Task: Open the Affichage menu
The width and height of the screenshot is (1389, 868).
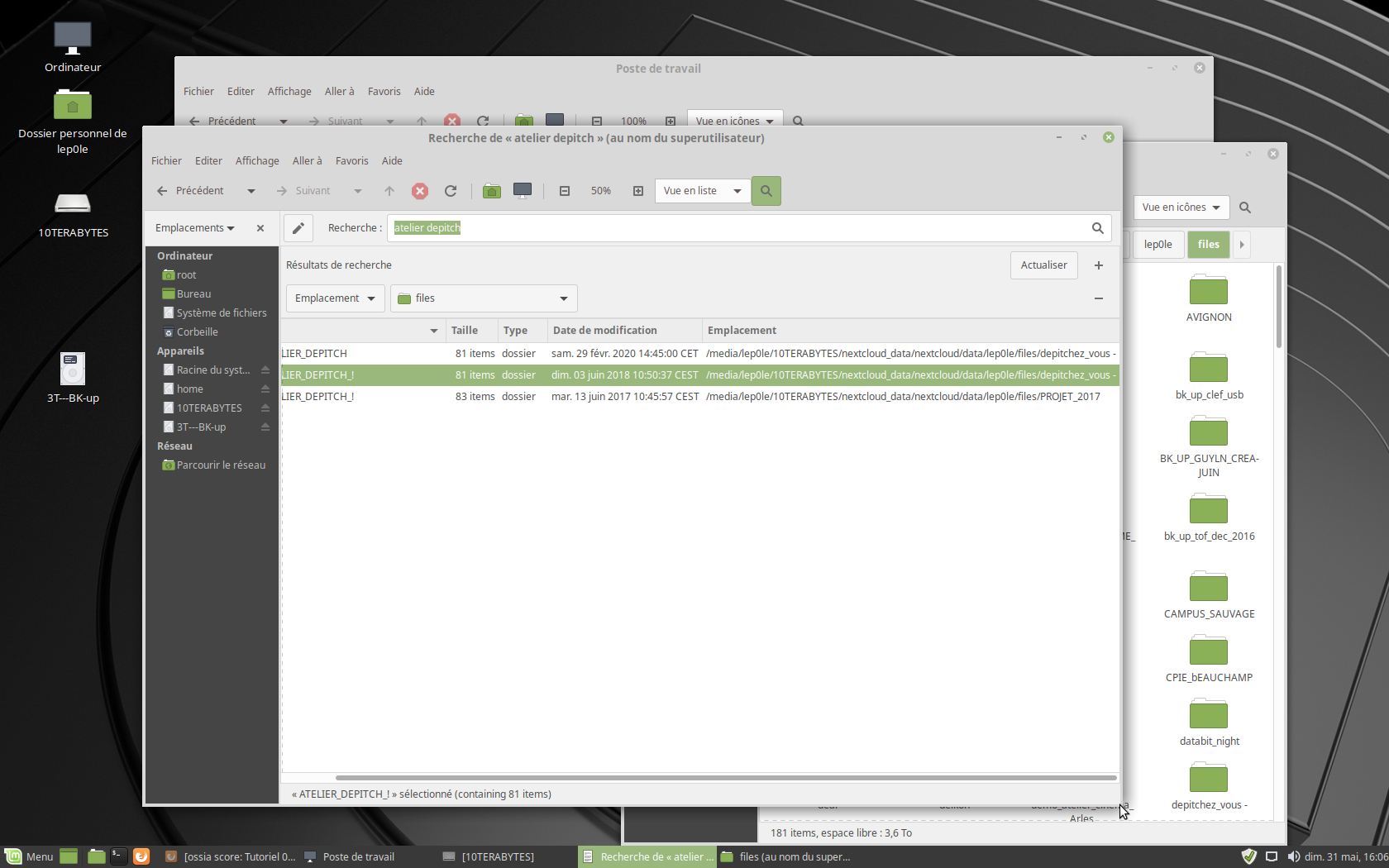Action: pos(257,161)
